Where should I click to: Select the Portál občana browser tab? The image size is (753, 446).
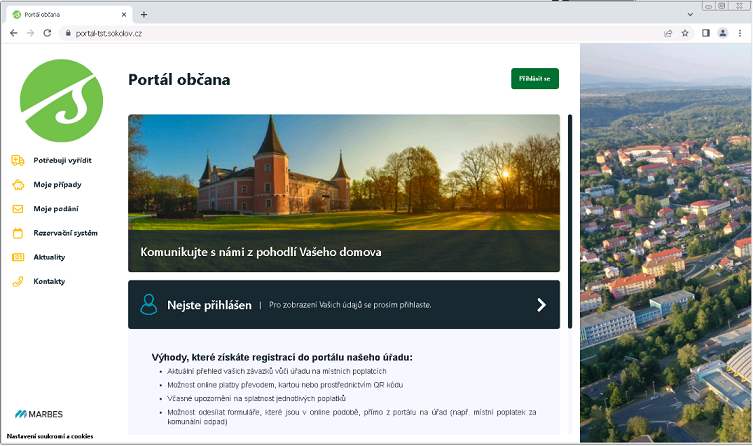(x=70, y=14)
